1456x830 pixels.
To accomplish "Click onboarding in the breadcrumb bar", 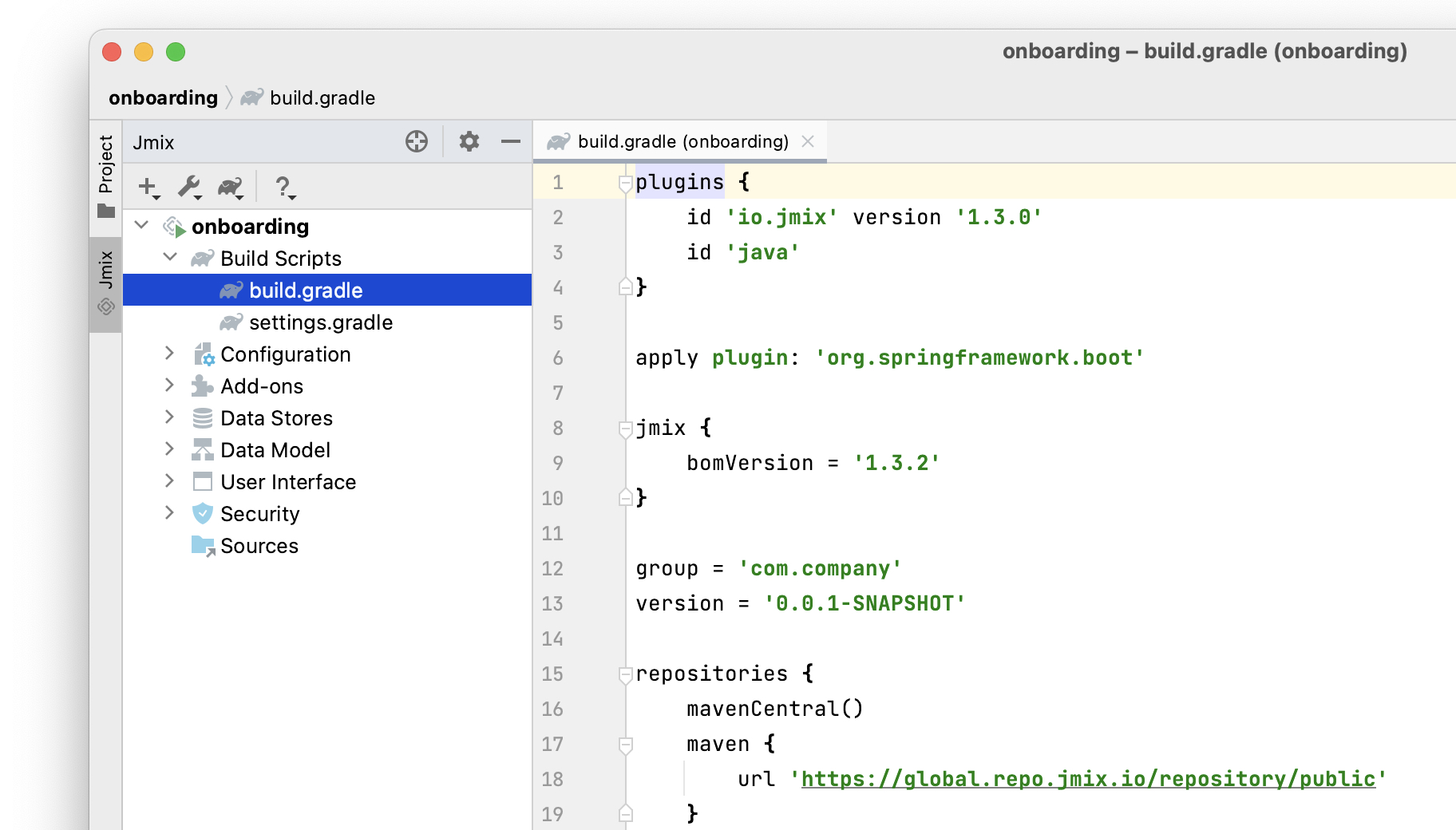I will [164, 98].
